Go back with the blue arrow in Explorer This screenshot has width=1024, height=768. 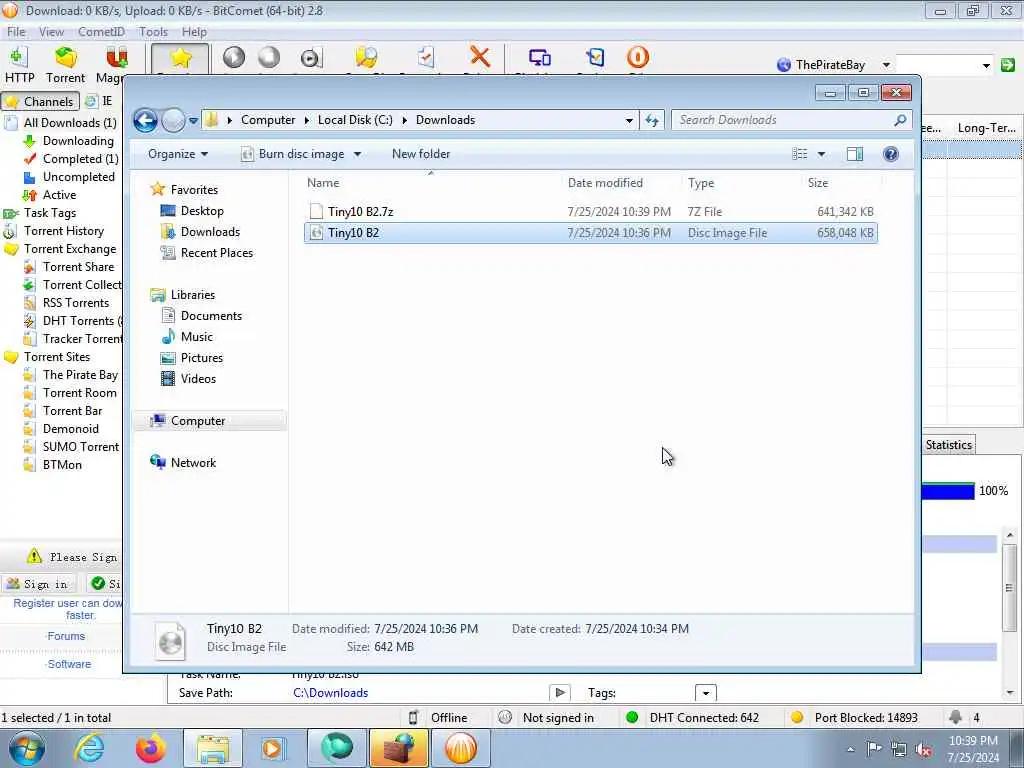[145, 120]
